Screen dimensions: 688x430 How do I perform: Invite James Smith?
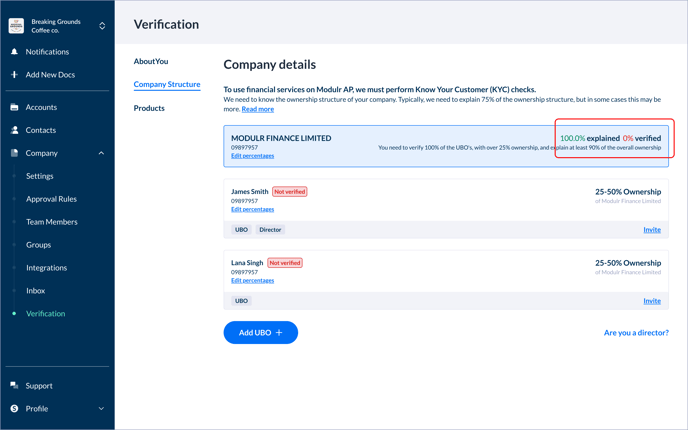(652, 229)
